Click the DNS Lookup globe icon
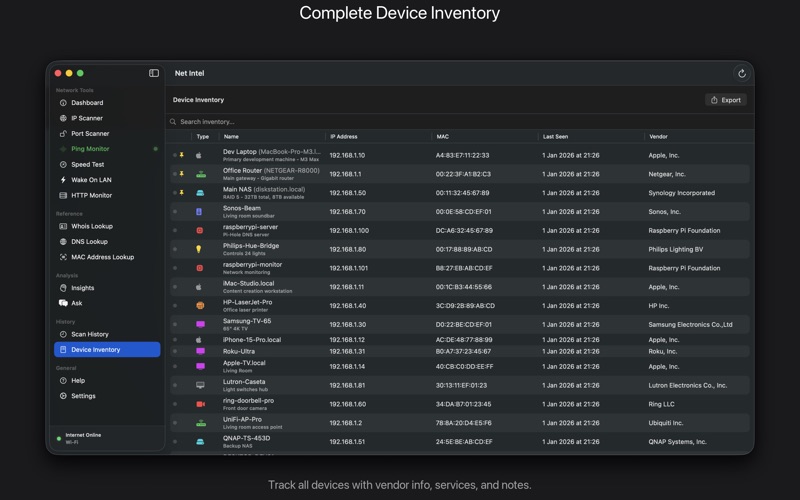 [x=63, y=241]
